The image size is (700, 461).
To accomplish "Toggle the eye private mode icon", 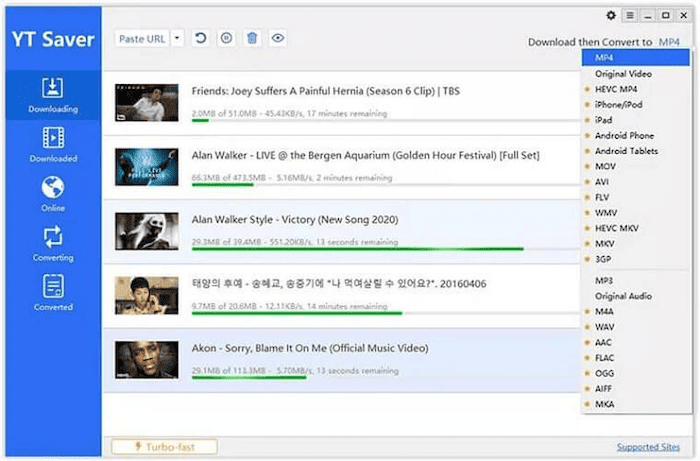I will [x=278, y=38].
